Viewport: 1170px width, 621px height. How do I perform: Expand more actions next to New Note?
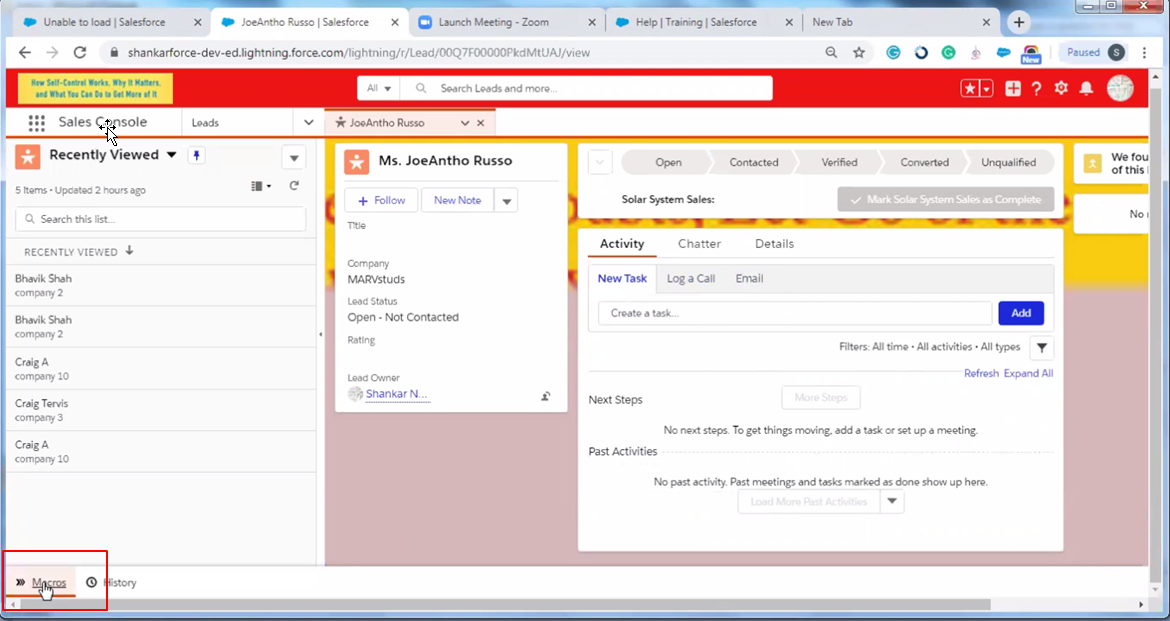point(507,201)
